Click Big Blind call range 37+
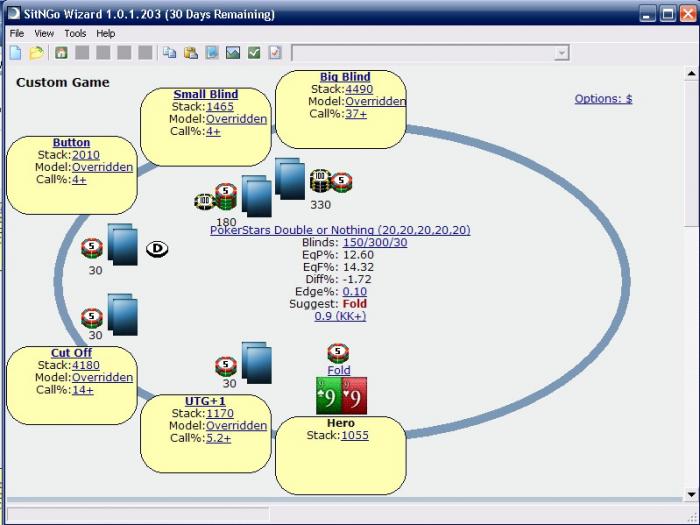Screen dimensions: 700x525 pyautogui.click(x=356, y=114)
